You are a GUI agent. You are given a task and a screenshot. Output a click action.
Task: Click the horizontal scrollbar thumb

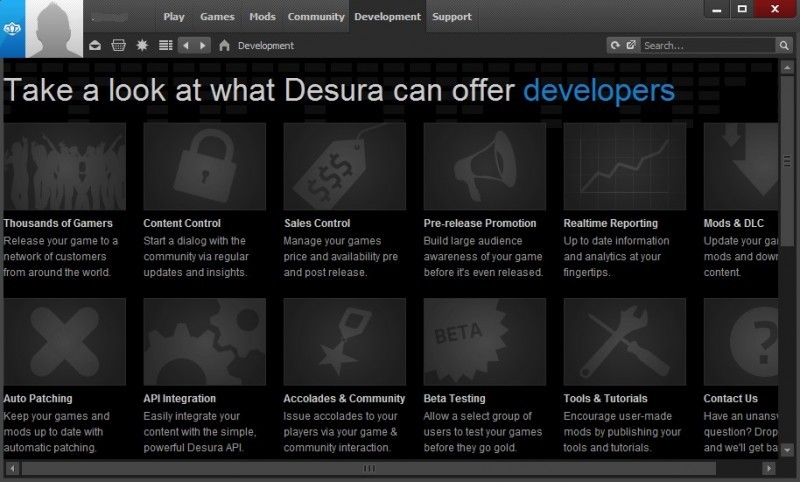(x=369, y=468)
